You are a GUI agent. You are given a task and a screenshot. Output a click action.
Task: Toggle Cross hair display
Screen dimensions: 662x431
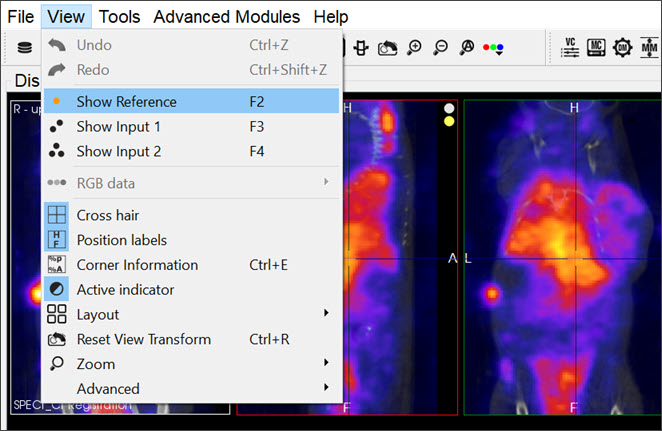point(107,215)
